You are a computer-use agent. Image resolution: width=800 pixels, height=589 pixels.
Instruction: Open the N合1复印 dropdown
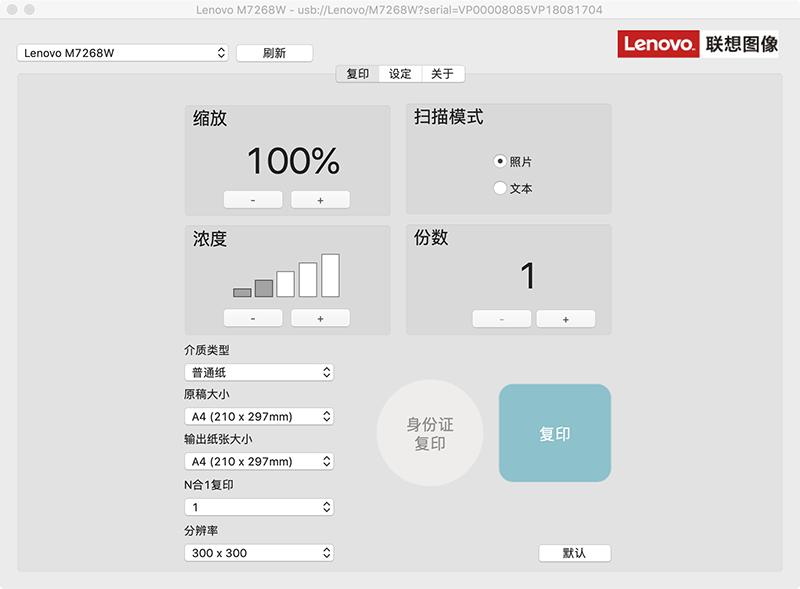coord(259,507)
